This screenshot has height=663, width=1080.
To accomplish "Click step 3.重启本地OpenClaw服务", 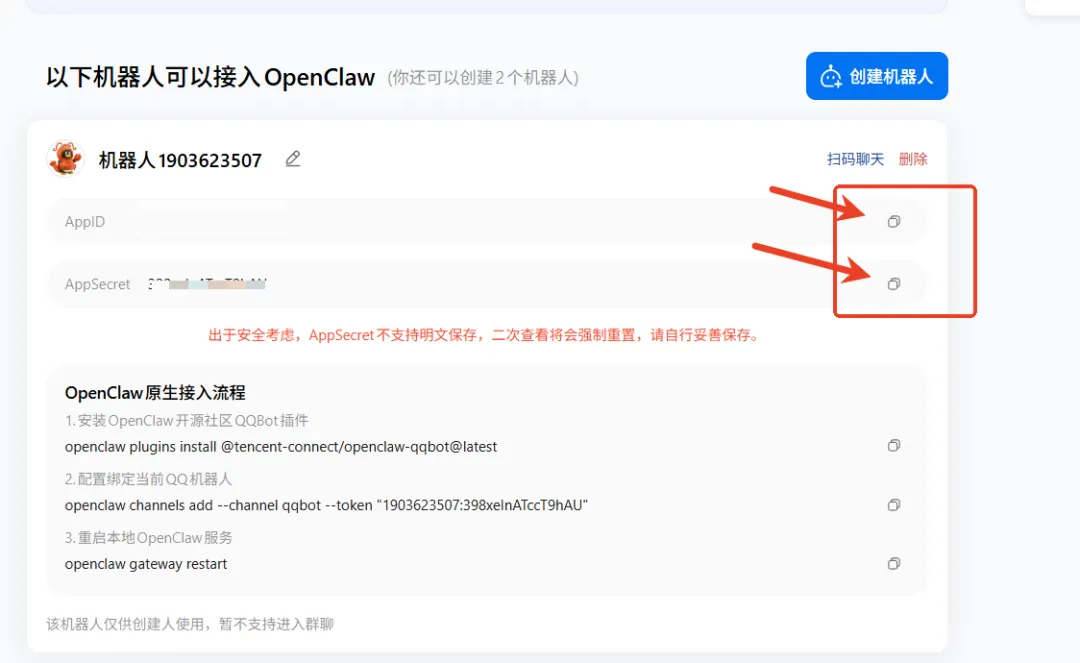I will [149, 538].
